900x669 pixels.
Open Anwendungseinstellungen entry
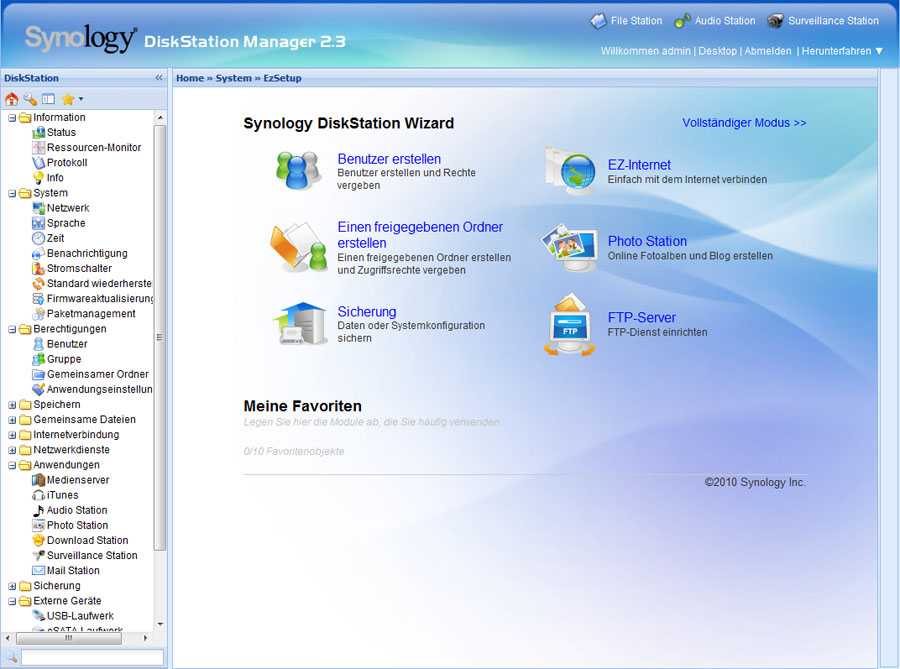click(x=92, y=389)
